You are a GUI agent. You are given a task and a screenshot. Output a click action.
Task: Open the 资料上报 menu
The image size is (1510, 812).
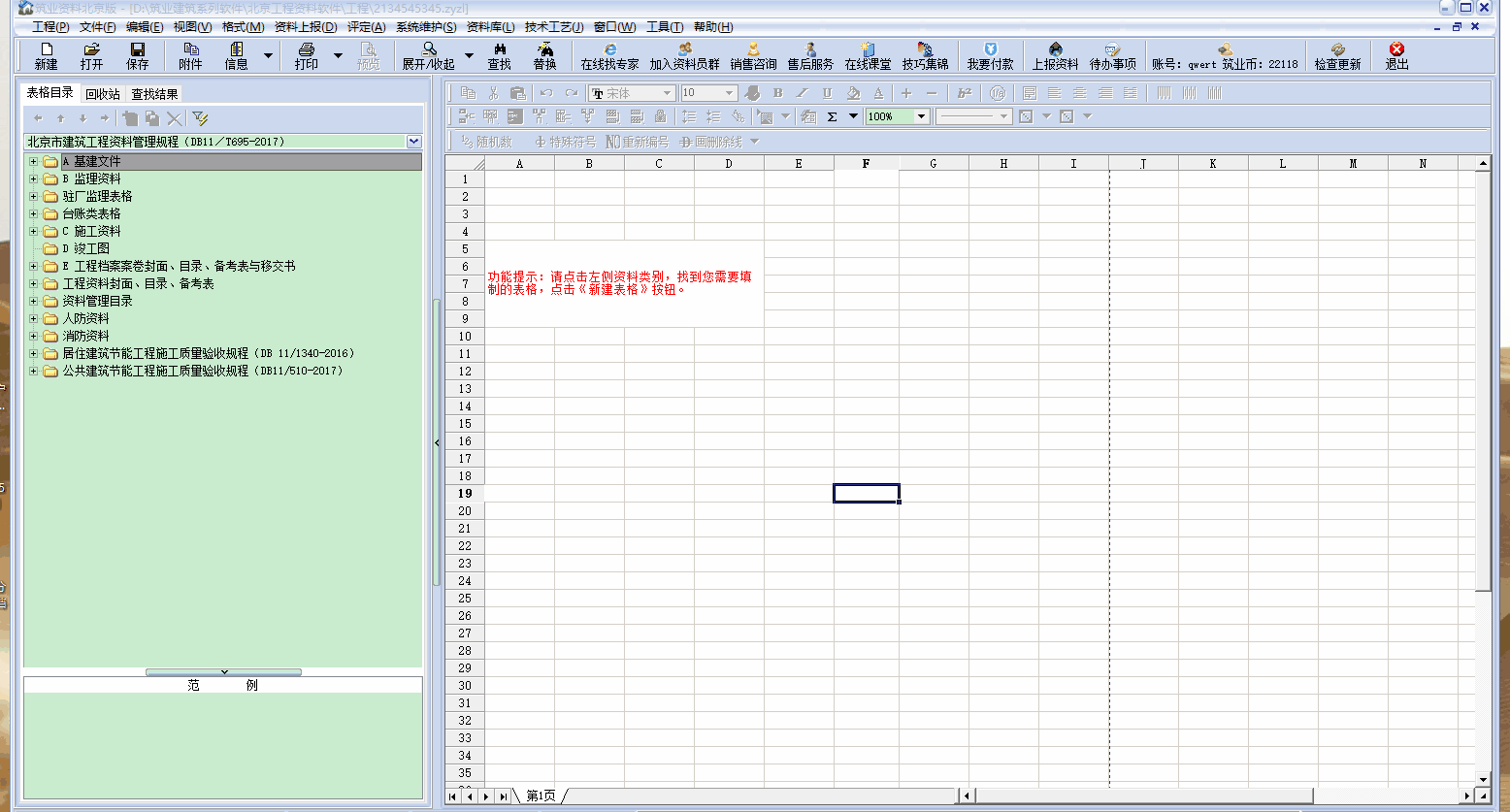(x=306, y=27)
